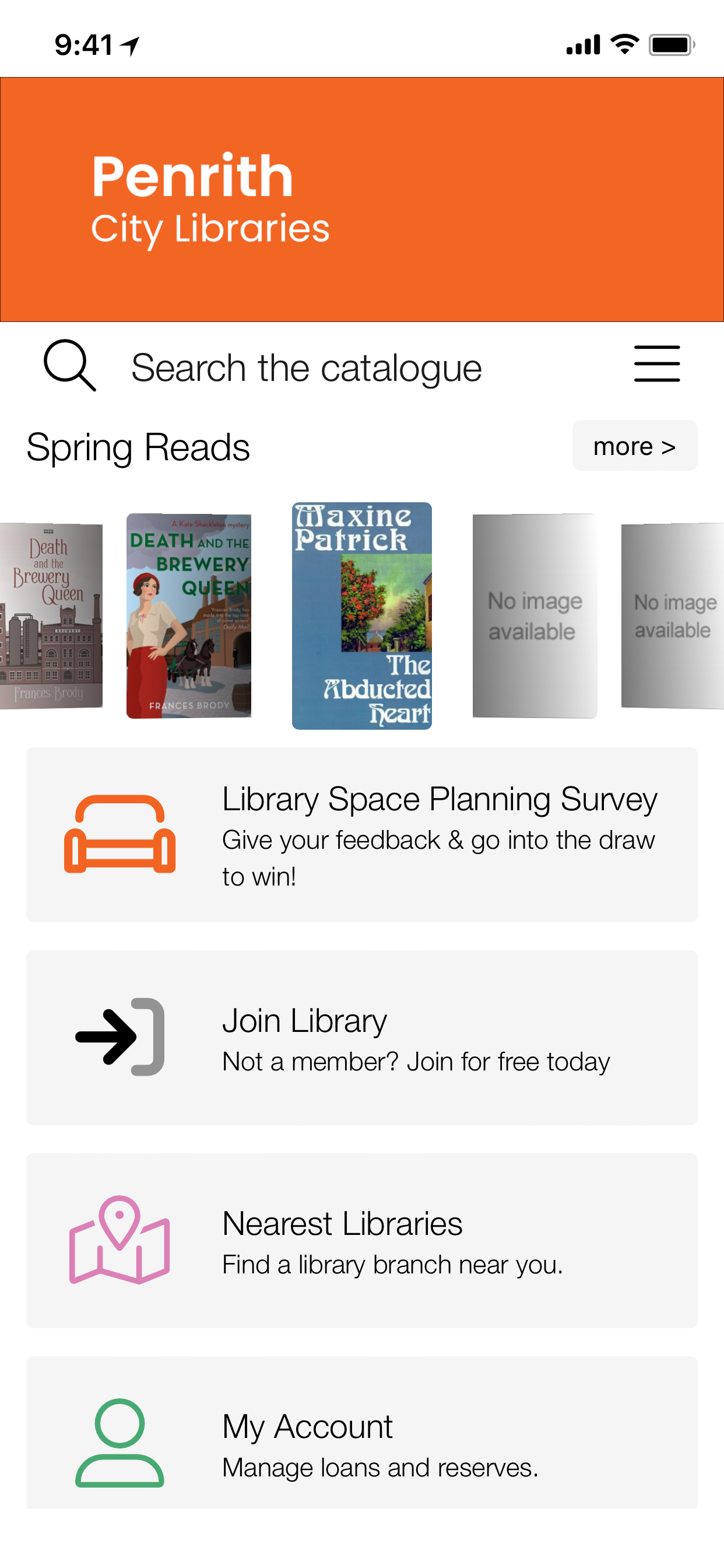Tap Not a member? Join for free today
This screenshot has width=724, height=1568.
pyautogui.click(x=416, y=1062)
